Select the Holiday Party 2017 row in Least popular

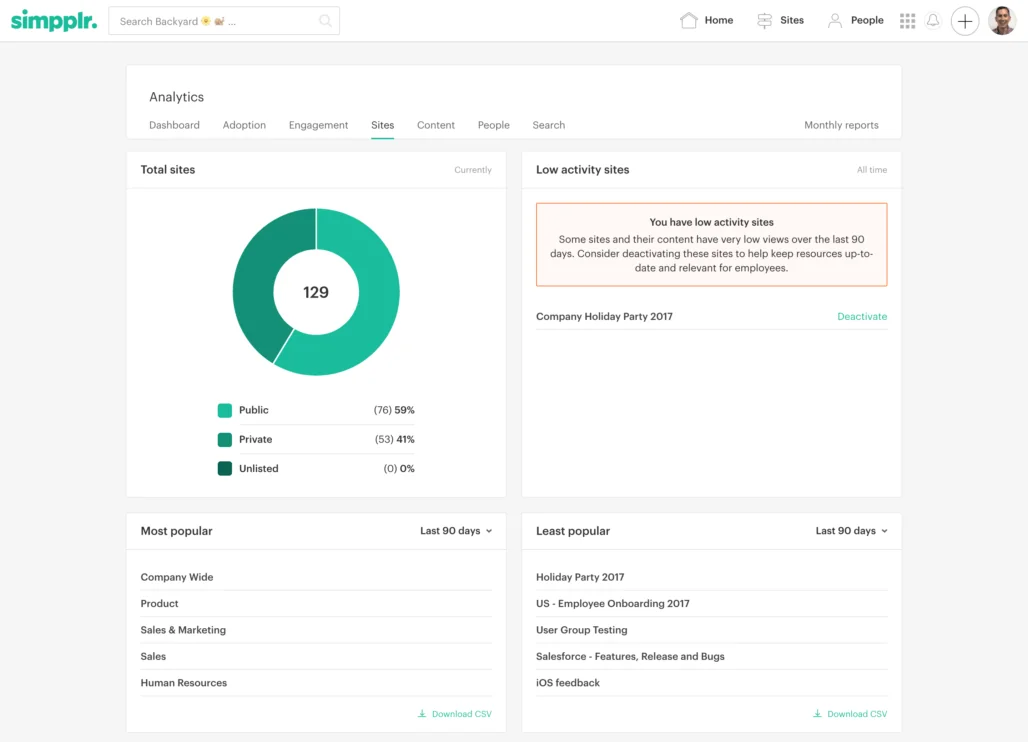coord(711,577)
